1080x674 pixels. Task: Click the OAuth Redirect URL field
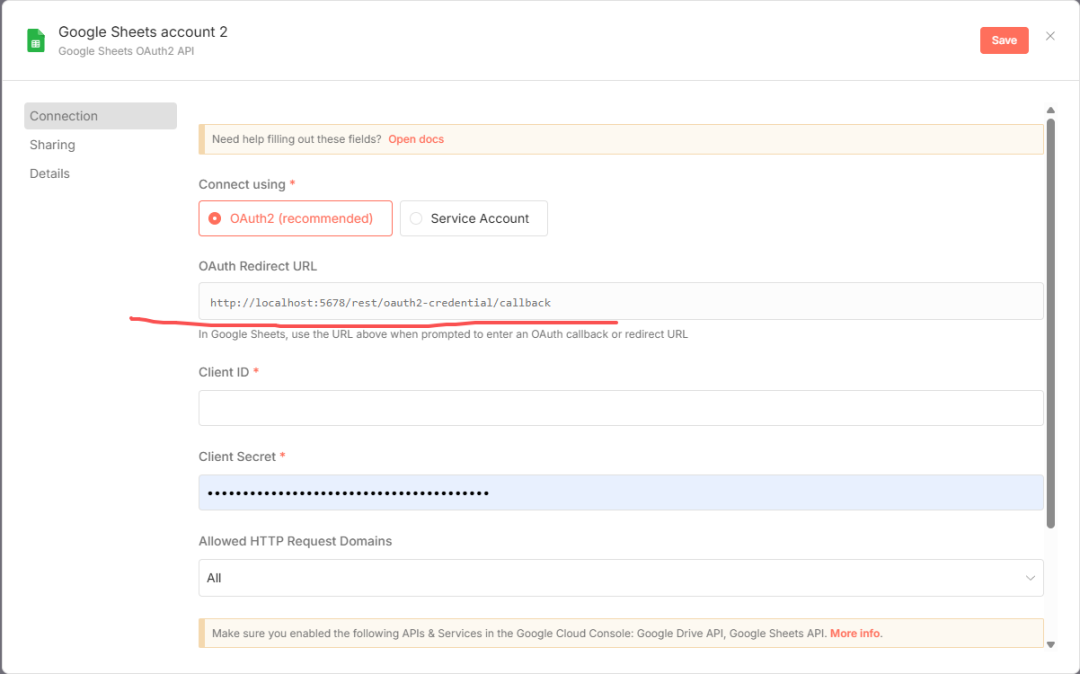tap(620, 302)
